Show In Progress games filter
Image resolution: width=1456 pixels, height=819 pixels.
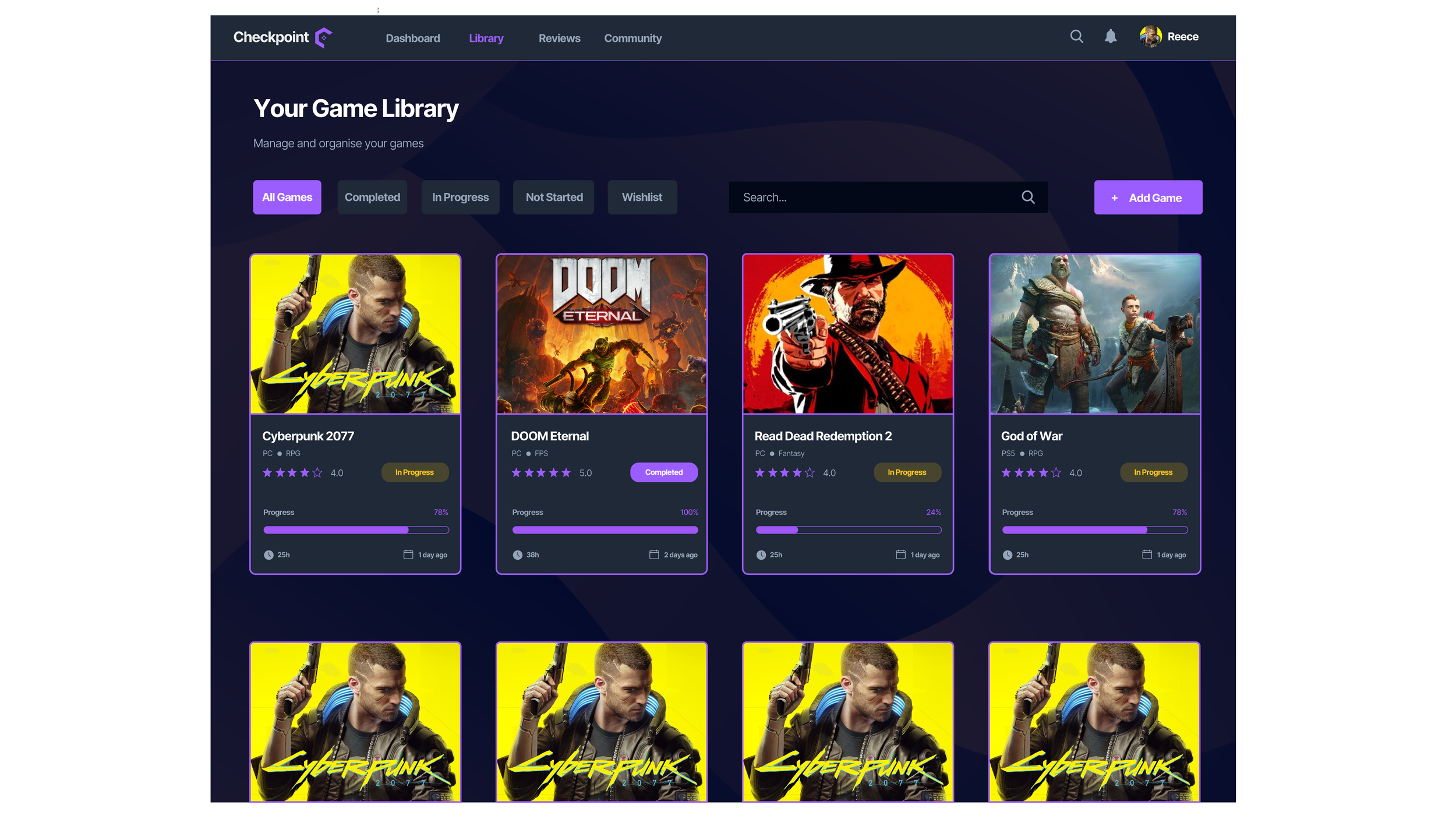pyautogui.click(x=460, y=197)
